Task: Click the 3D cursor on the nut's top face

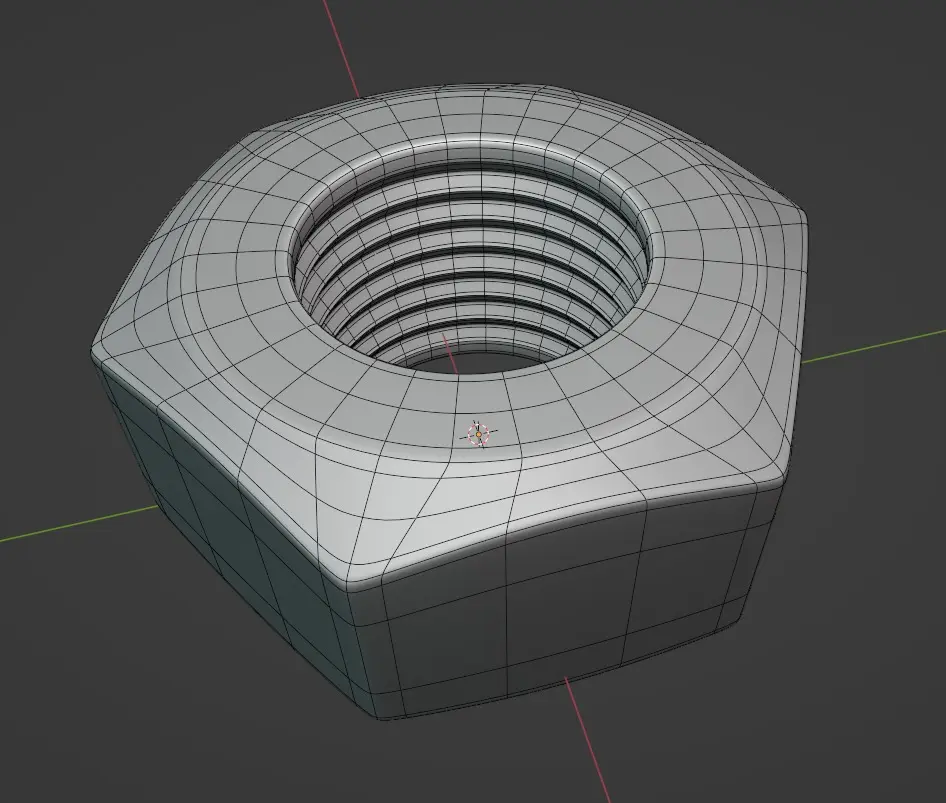Action: 479,434
